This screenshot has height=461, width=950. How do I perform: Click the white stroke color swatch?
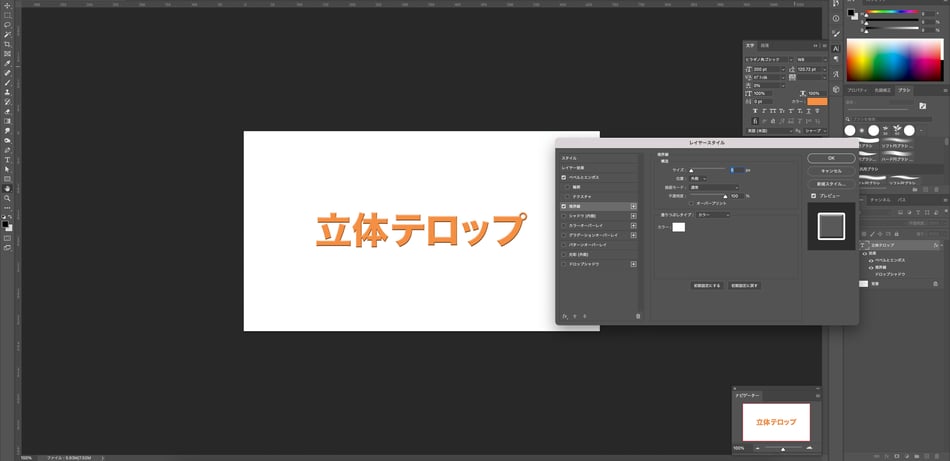click(678, 228)
